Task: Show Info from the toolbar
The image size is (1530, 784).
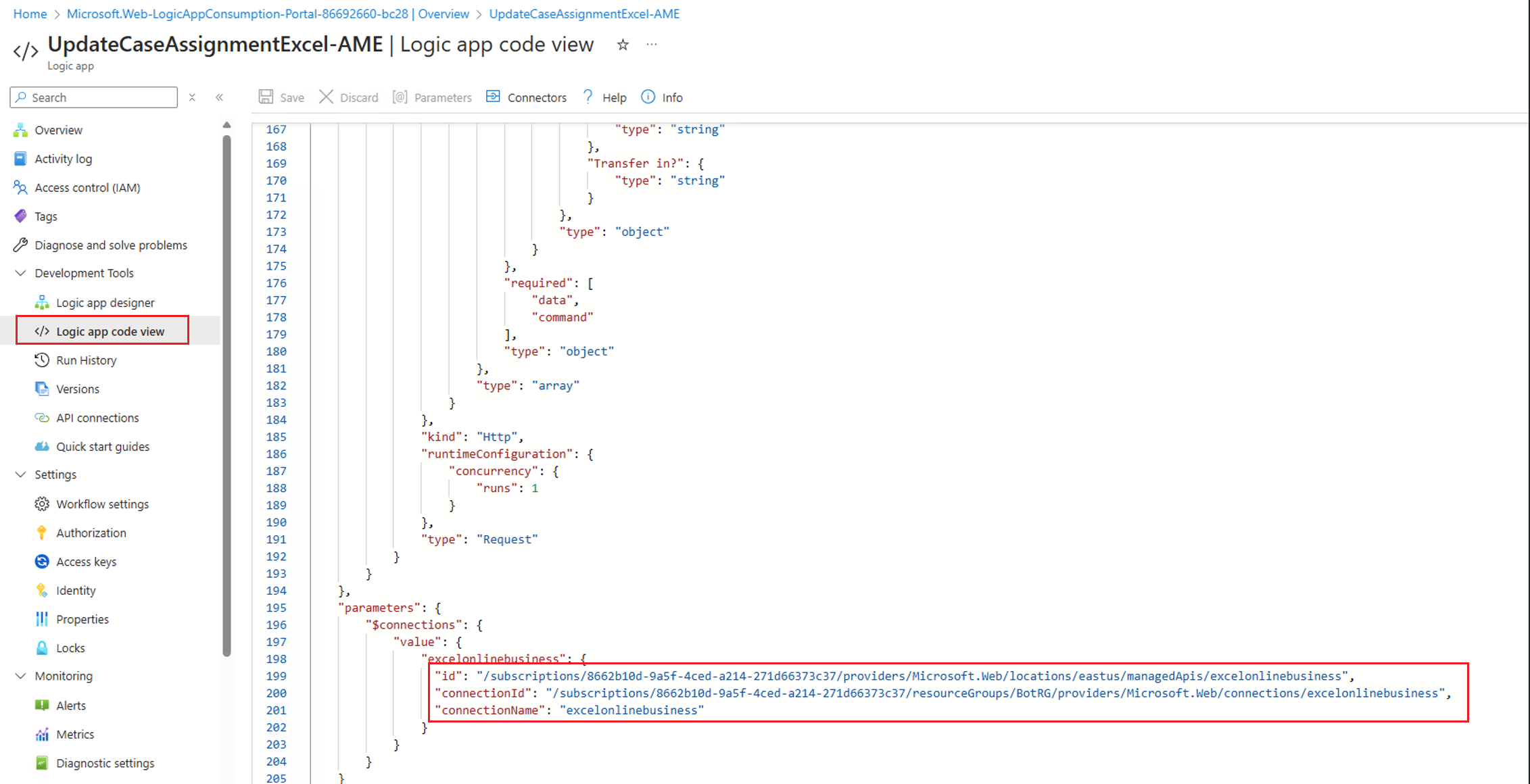Action: click(662, 97)
